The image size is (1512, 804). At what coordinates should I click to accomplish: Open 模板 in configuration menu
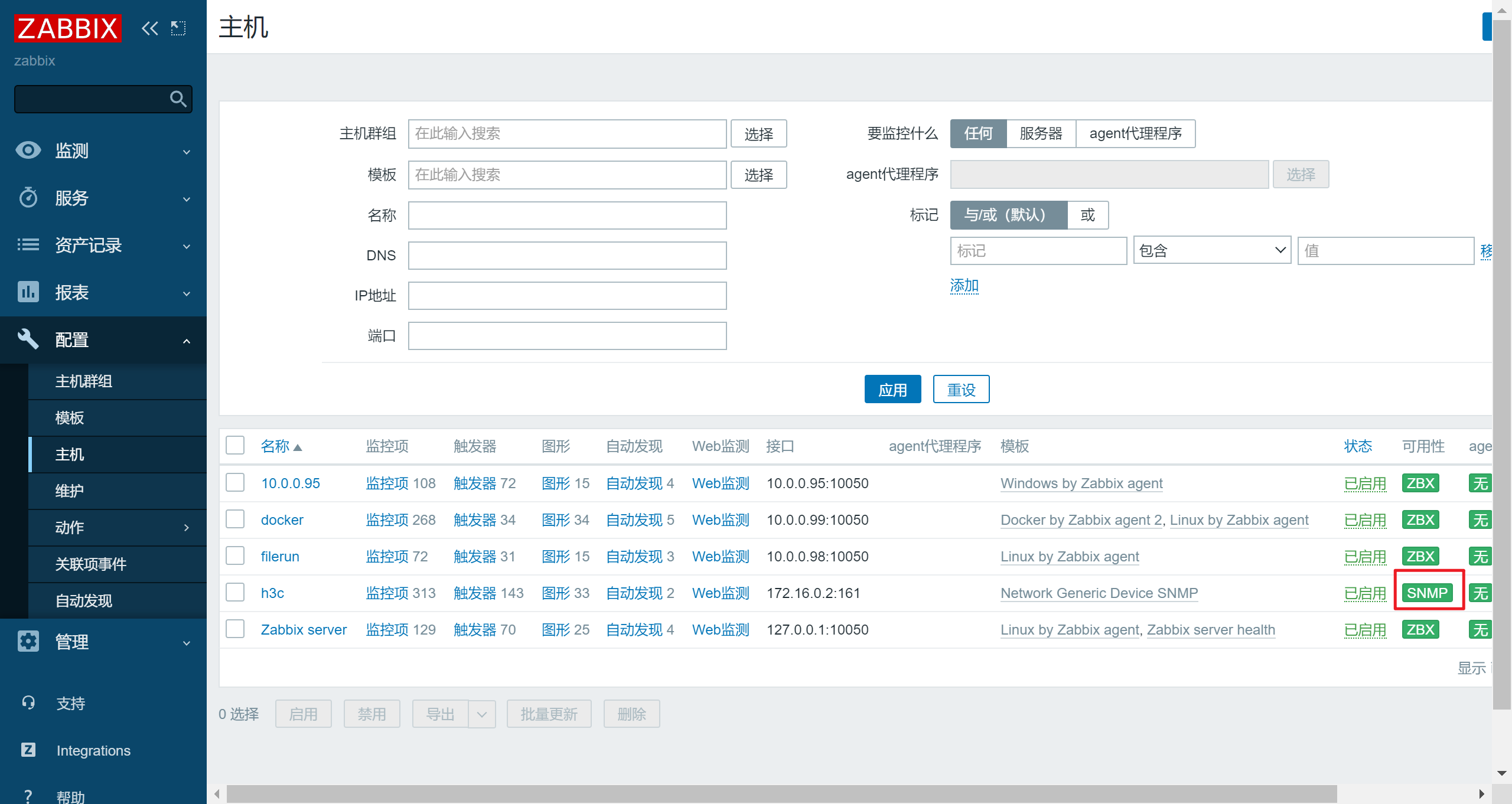118,418
